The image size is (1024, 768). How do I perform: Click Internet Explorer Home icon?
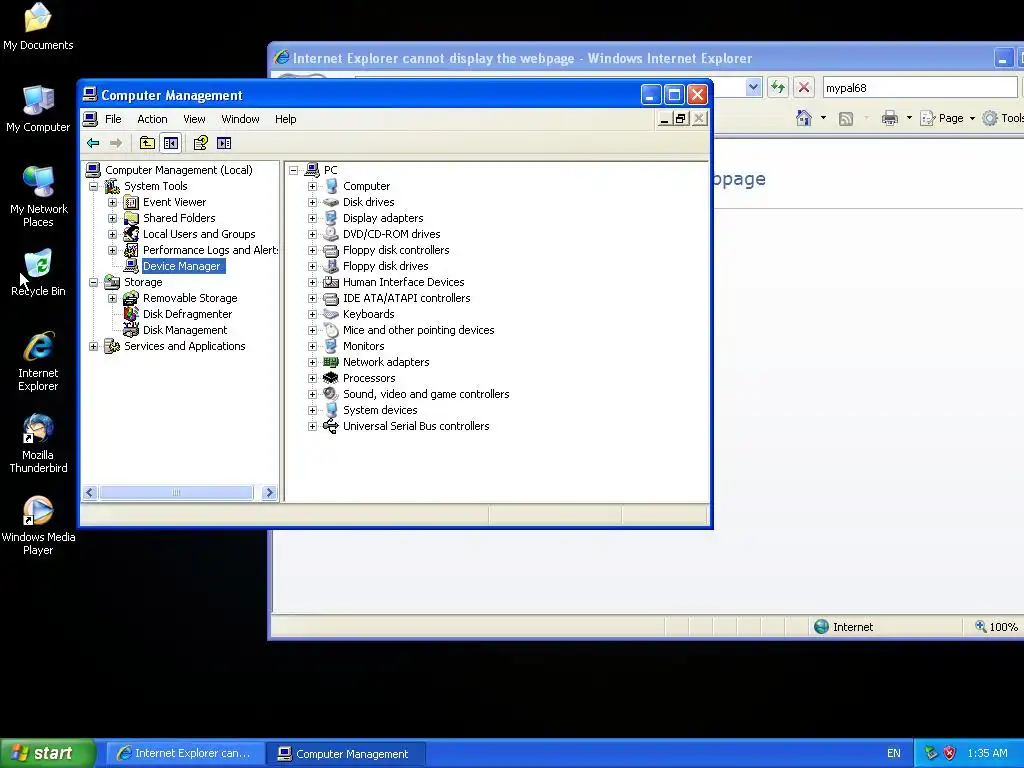(x=804, y=118)
